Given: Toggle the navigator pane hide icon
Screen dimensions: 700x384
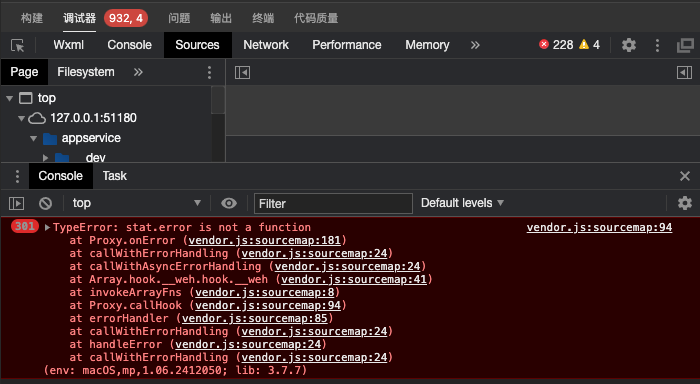Looking at the screenshot, I should [x=242, y=72].
